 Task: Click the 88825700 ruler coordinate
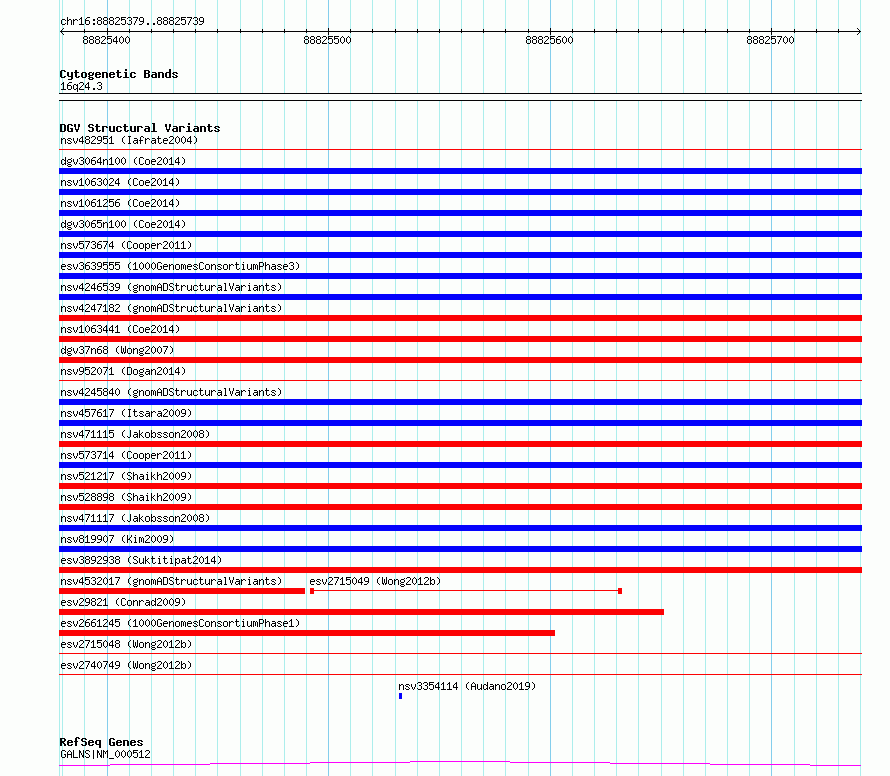point(770,40)
